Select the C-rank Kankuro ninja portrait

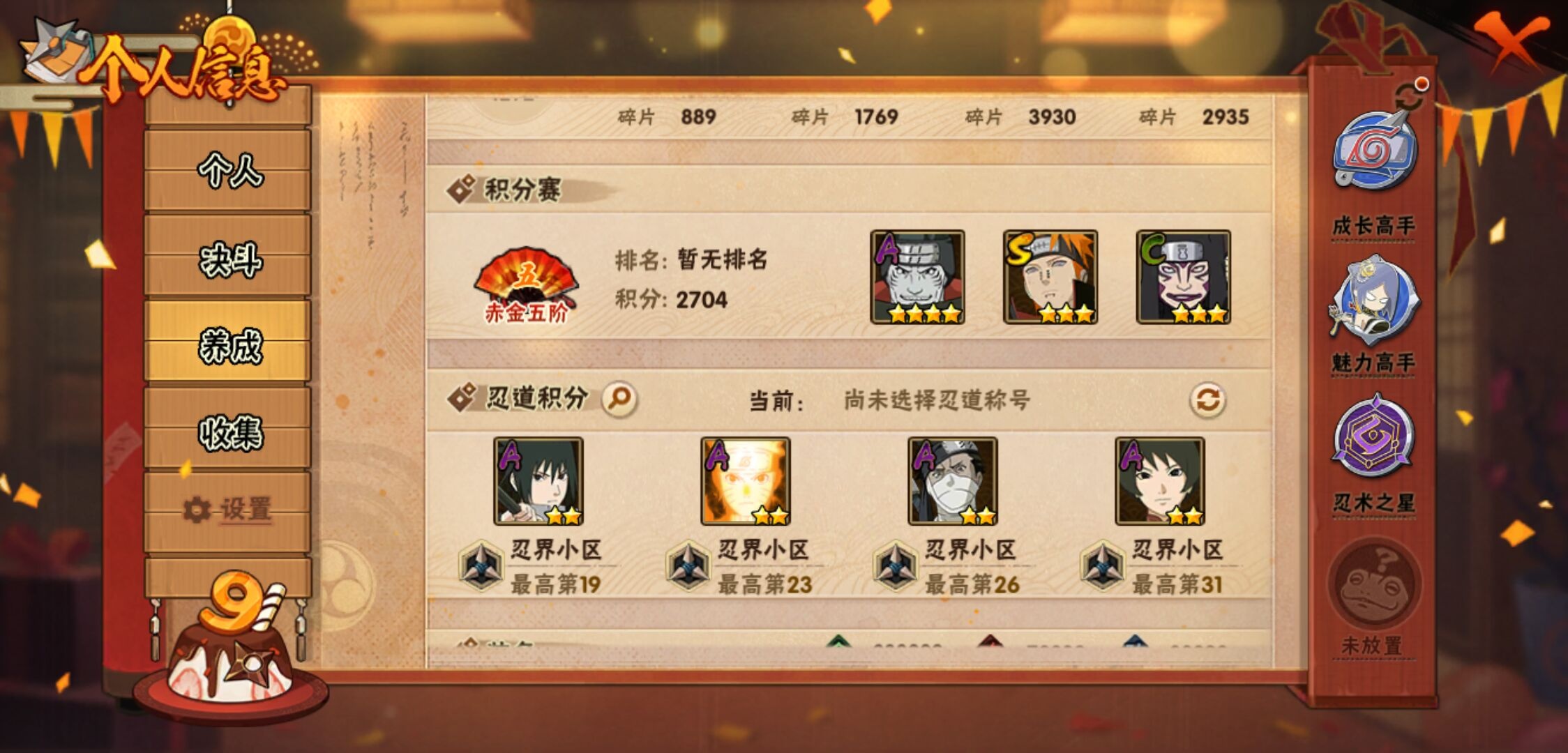coord(1184,277)
